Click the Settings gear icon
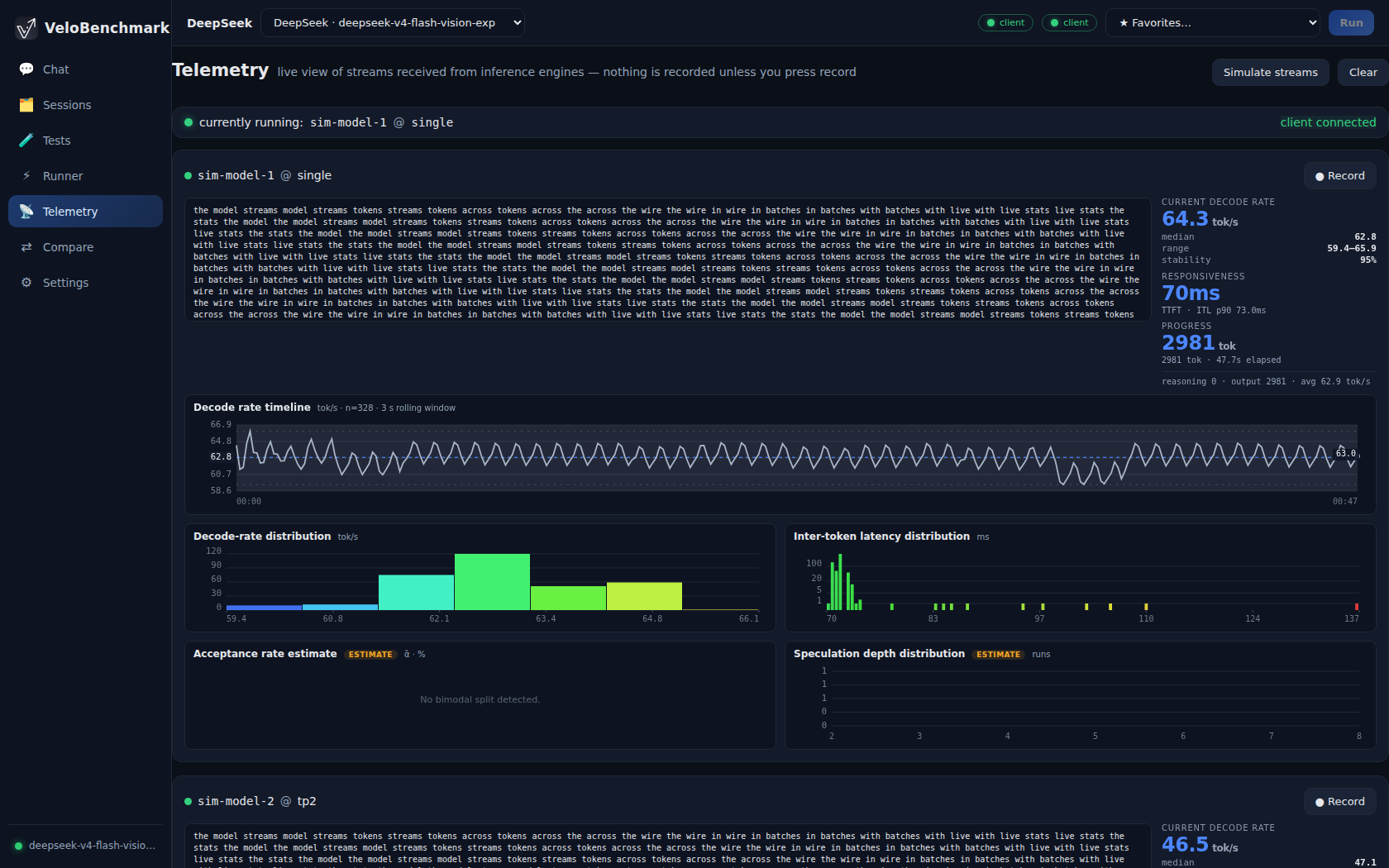This screenshot has width=1389, height=868. [26, 283]
